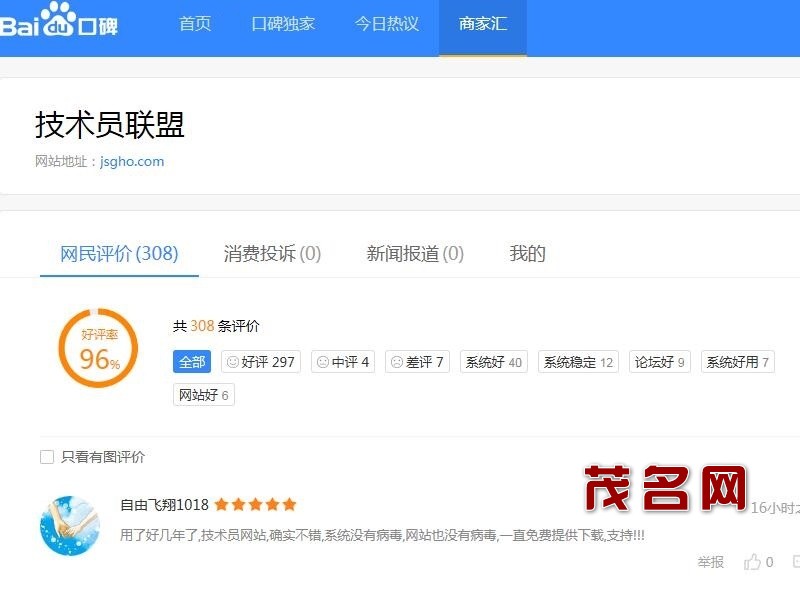Switch to the 消费投诉 tab
Viewport: 800px width, 600px height.
(x=272, y=254)
